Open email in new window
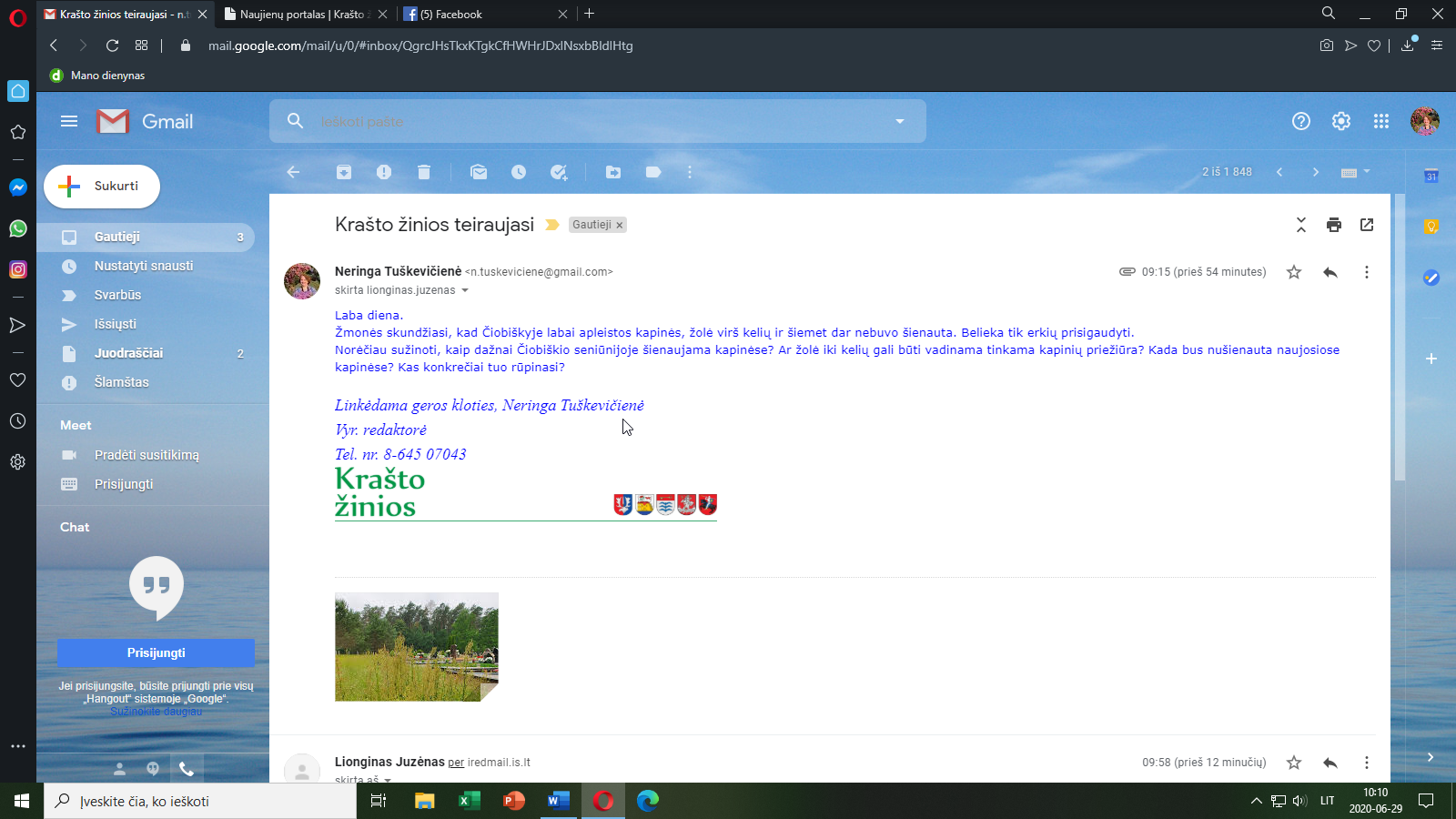This screenshot has height=819, width=1456. point(1367,225)
